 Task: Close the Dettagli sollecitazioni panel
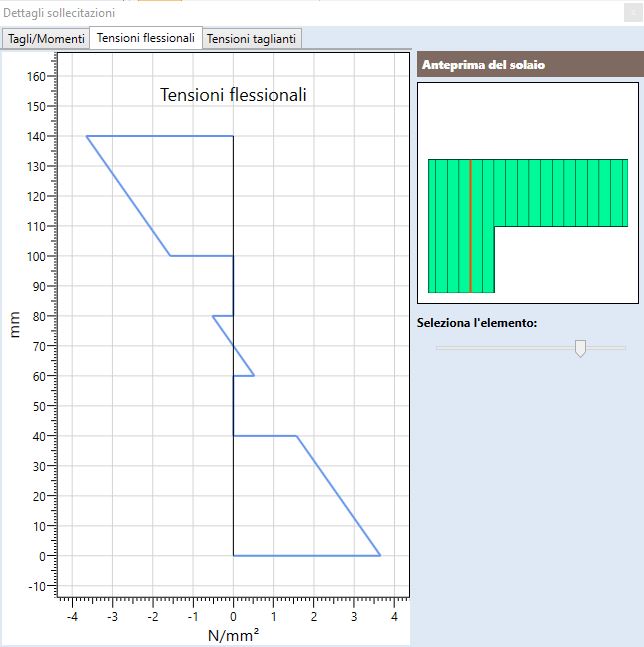(633, 13)
